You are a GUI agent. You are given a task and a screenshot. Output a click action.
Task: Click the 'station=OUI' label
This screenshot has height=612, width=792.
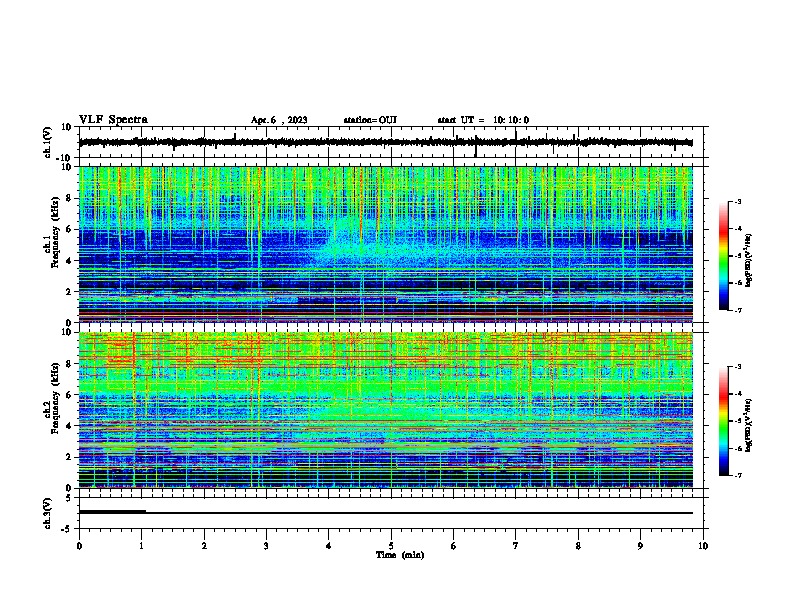coord(370,120)
